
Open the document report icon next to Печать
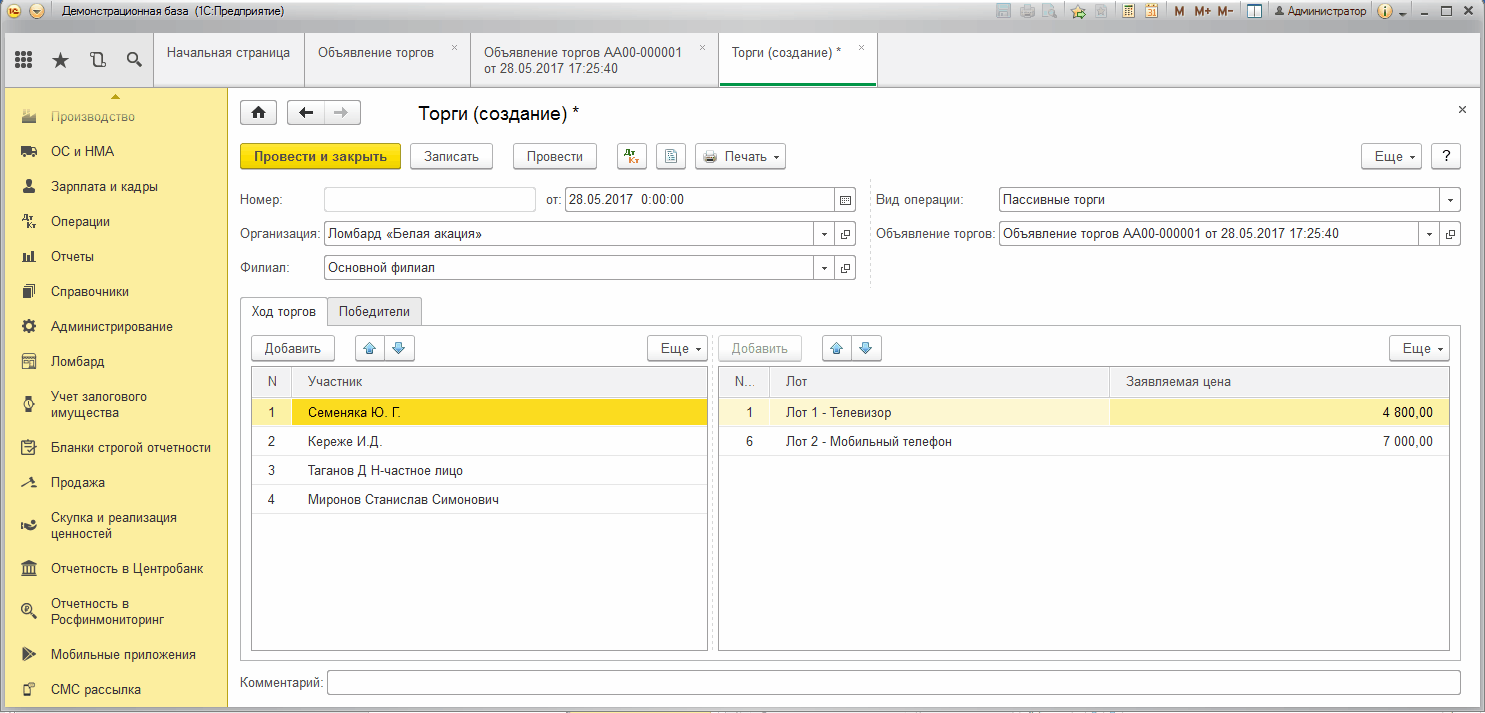point(671,156)
